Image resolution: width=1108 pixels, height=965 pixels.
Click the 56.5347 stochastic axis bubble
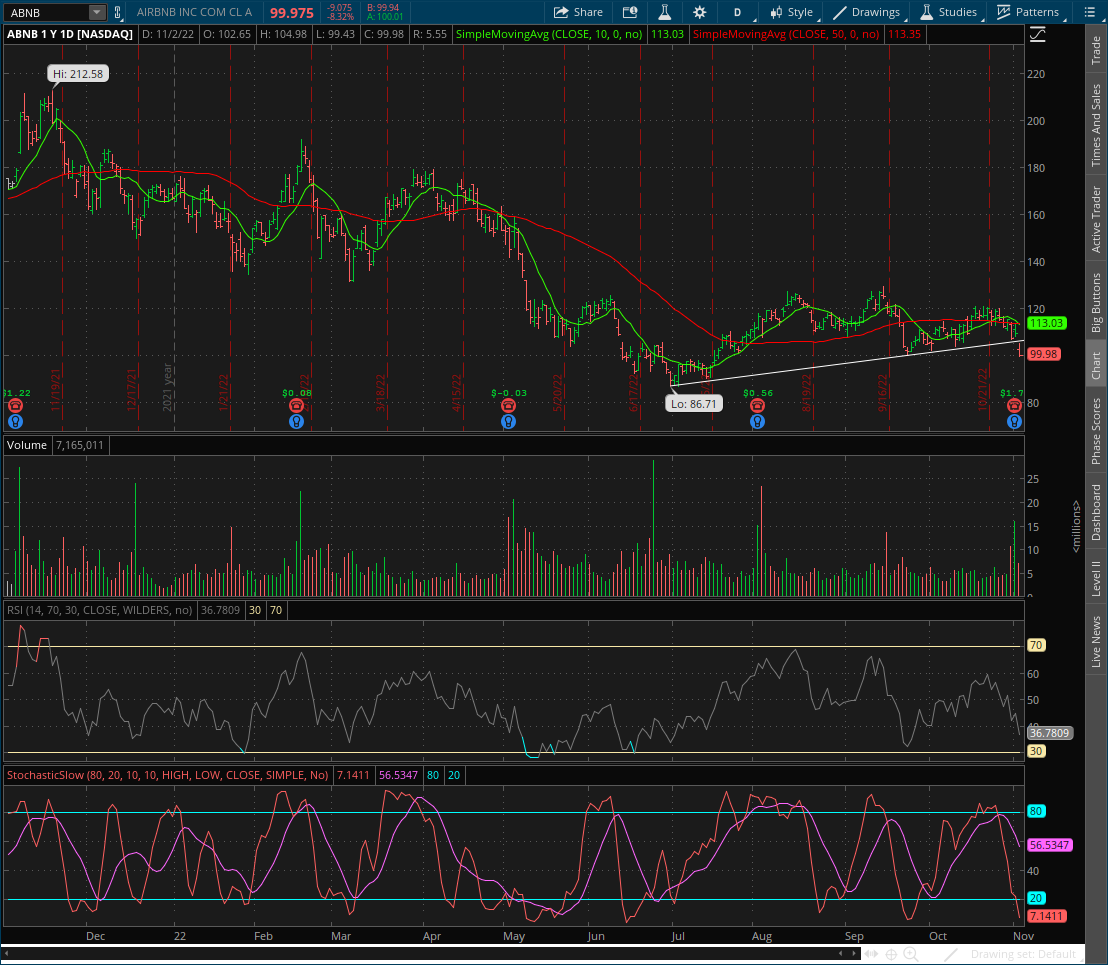[1050, 845]
